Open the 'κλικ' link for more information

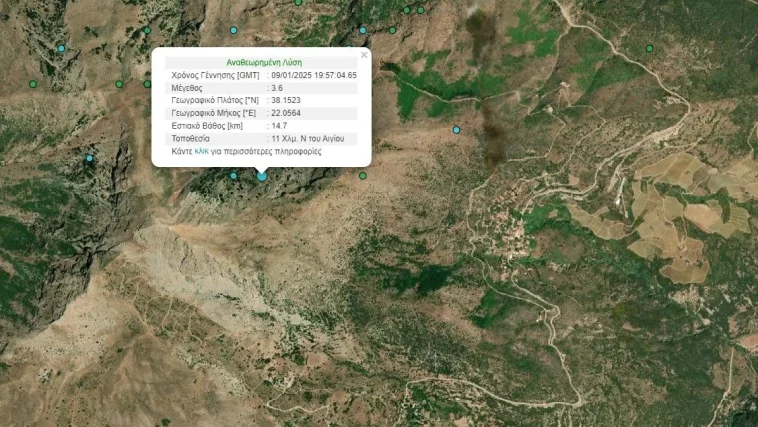point(202,151)
